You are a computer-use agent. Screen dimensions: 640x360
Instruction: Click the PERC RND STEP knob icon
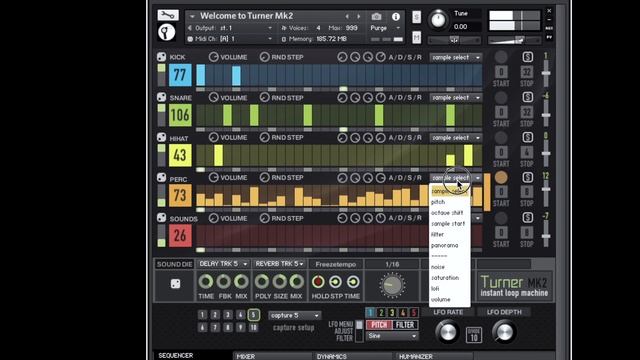tap(264, 178)
